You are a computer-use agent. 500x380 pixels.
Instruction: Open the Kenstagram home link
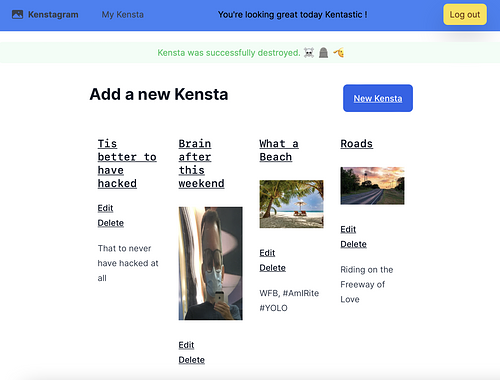pos(53,15)
